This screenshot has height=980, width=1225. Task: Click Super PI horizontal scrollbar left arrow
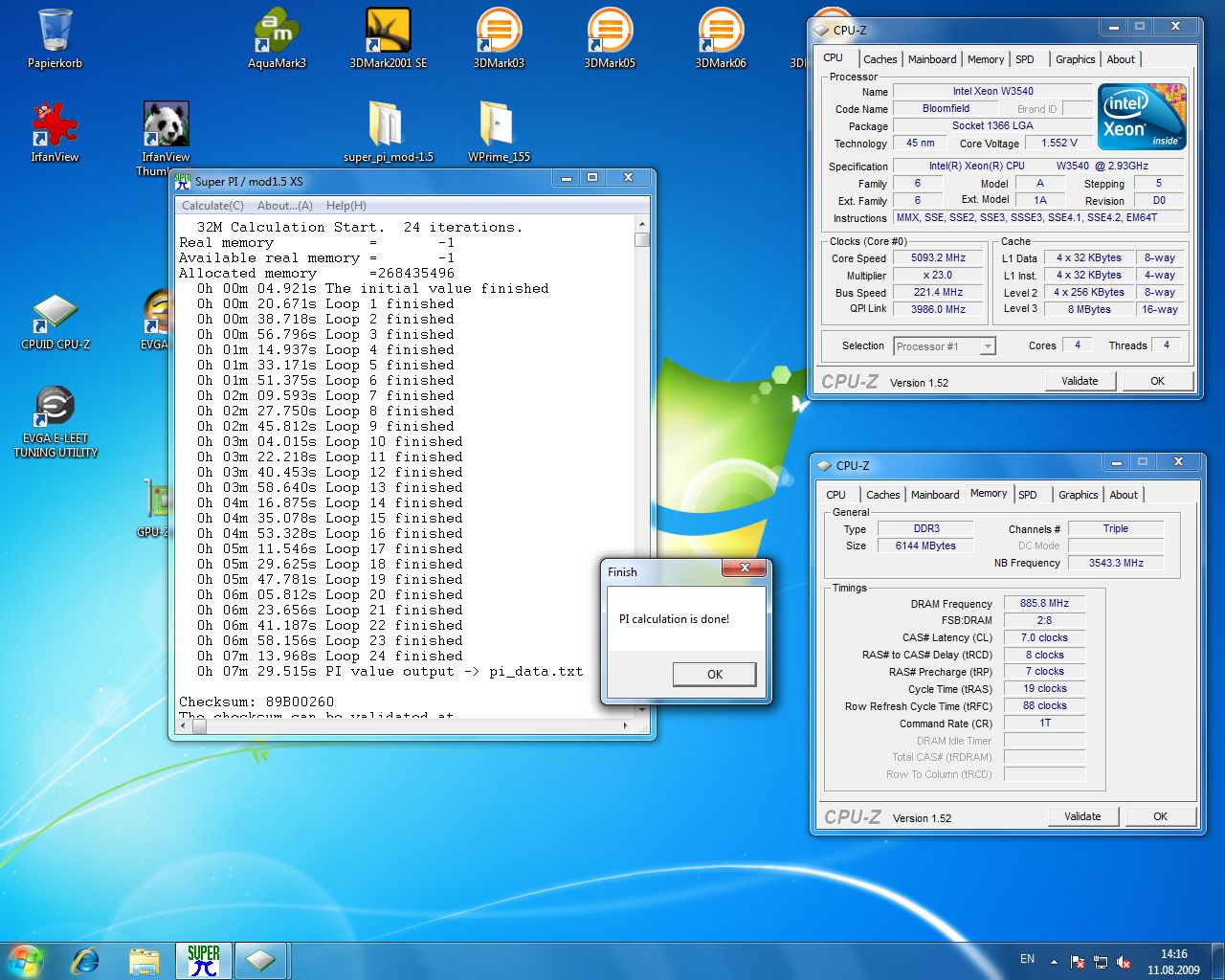click(x=185, y=726)
